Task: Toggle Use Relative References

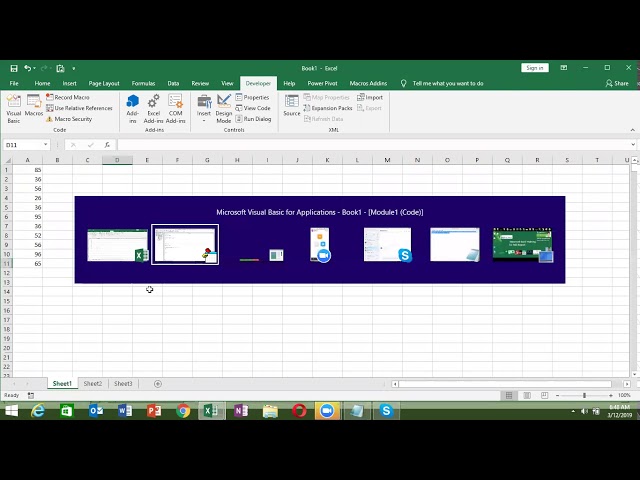Action: pyautogui.click(x=79, y=108)
